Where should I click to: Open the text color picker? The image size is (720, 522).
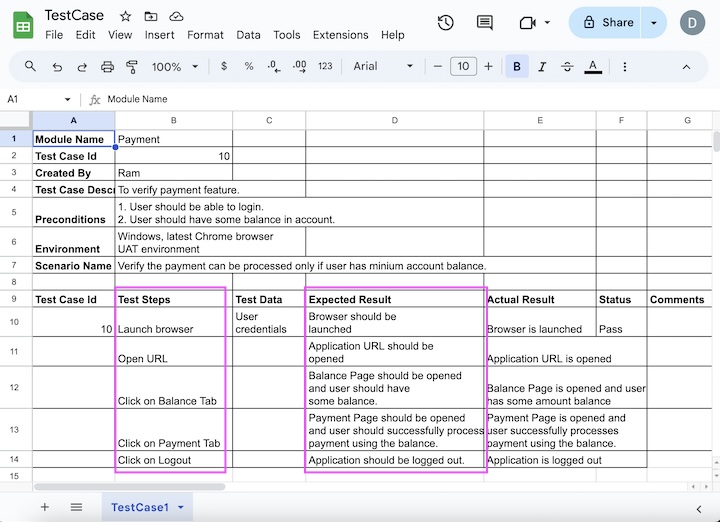pos(593,67)
